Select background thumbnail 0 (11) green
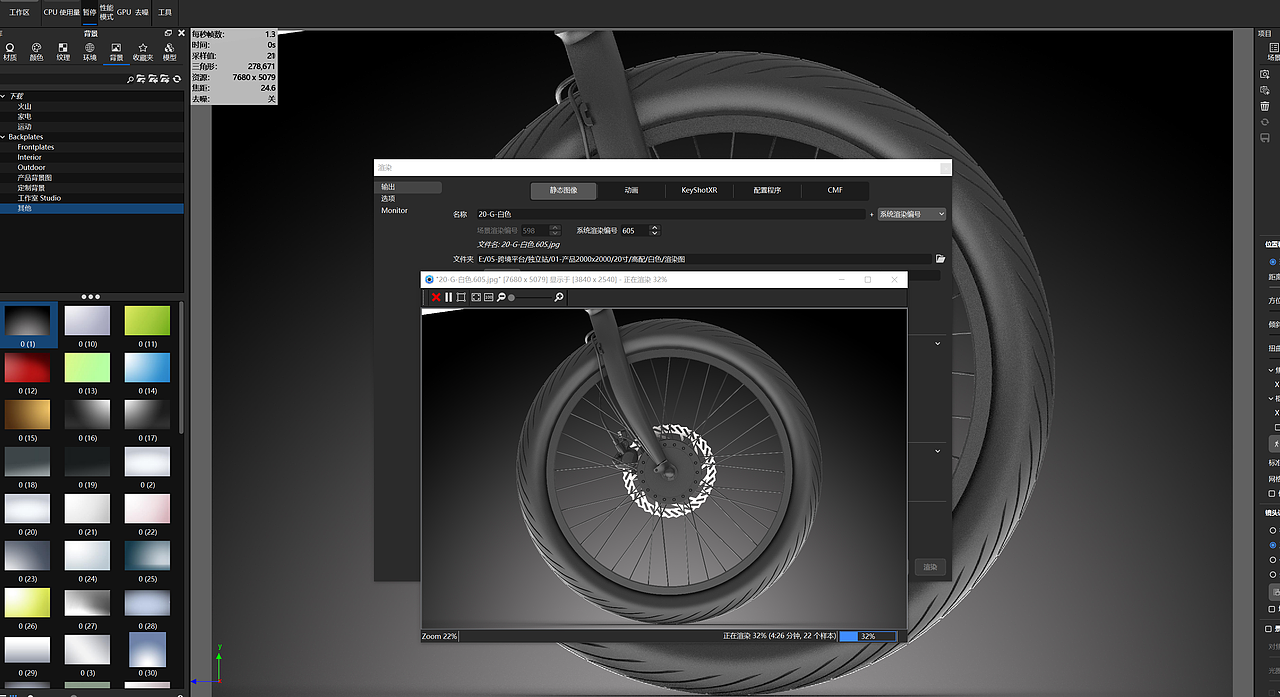Screen dimensions: 1280x697 pos(147,320)
